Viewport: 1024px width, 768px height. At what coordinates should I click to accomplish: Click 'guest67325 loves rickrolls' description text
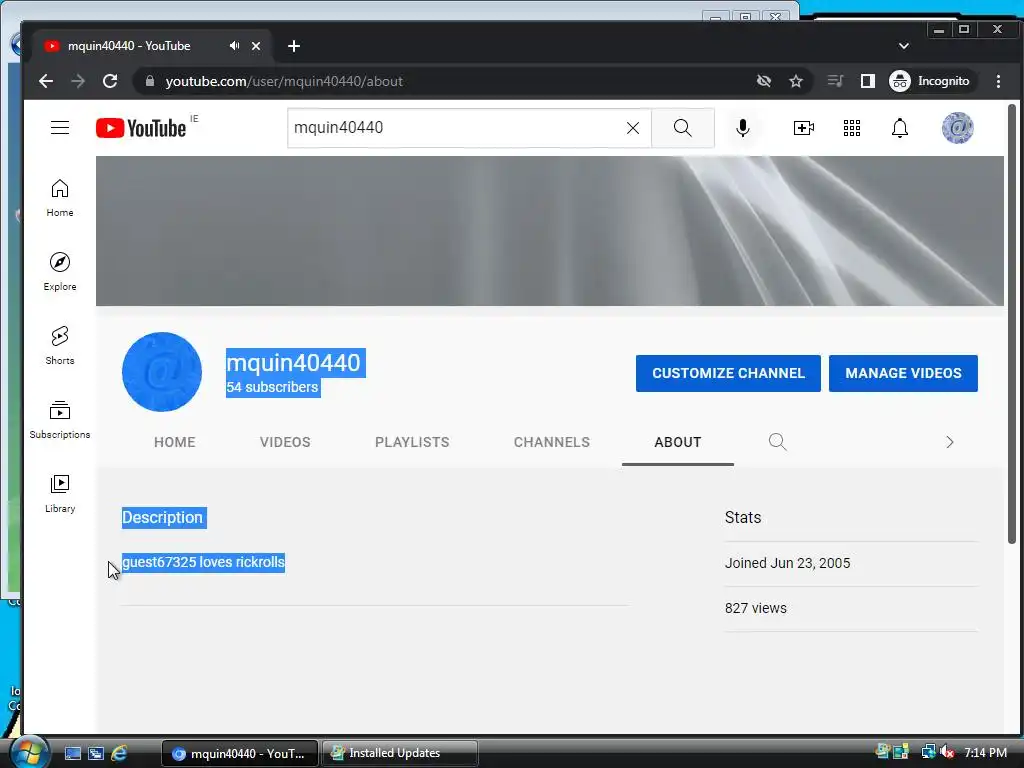tap(203, 562)
